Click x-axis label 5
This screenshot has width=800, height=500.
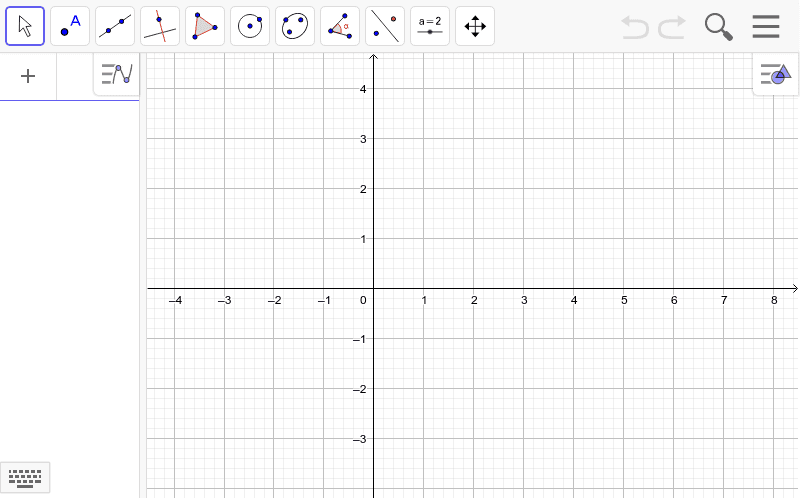click(623, 301)
